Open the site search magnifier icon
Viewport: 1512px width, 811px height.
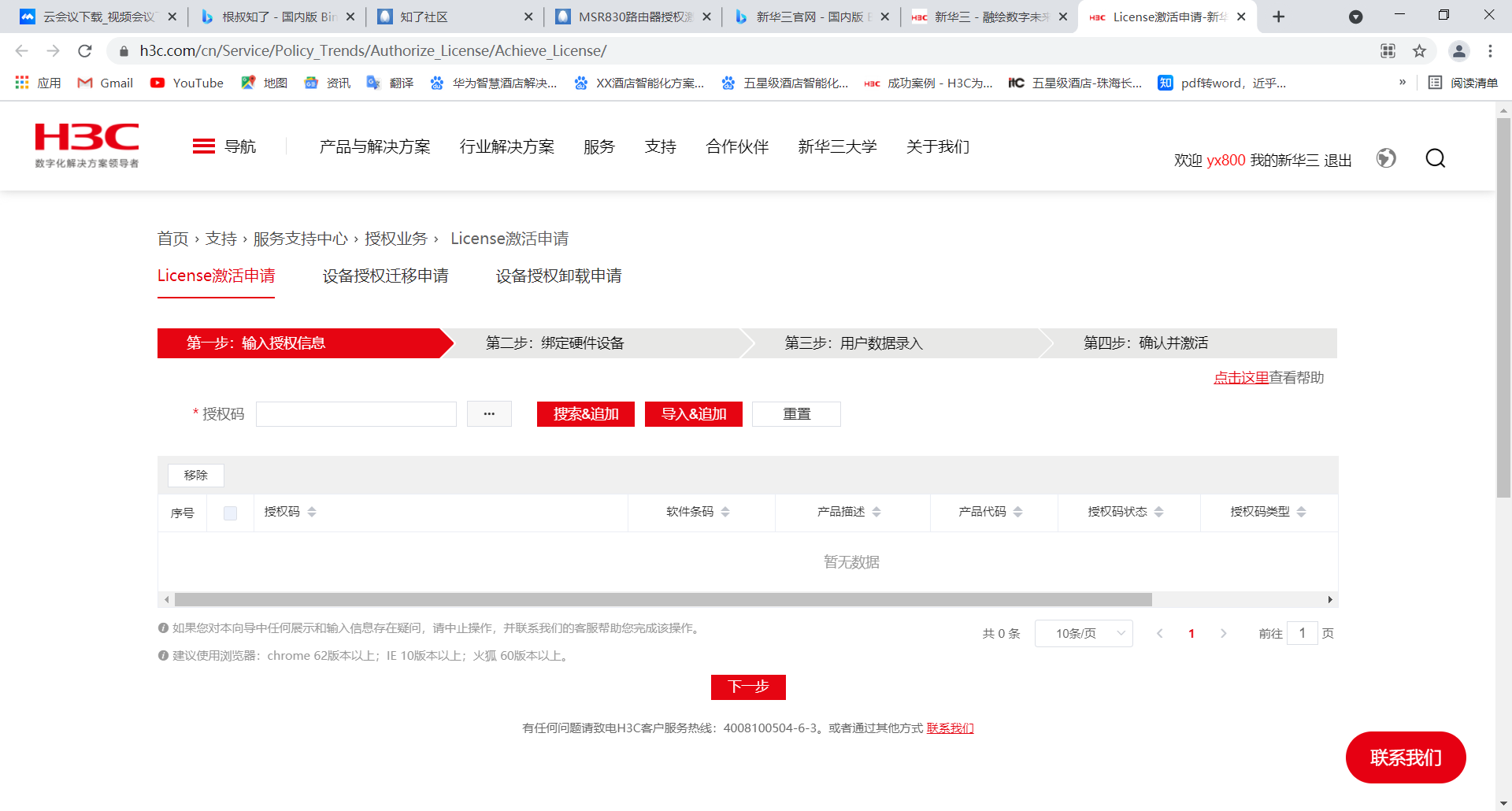point(1436,158)
